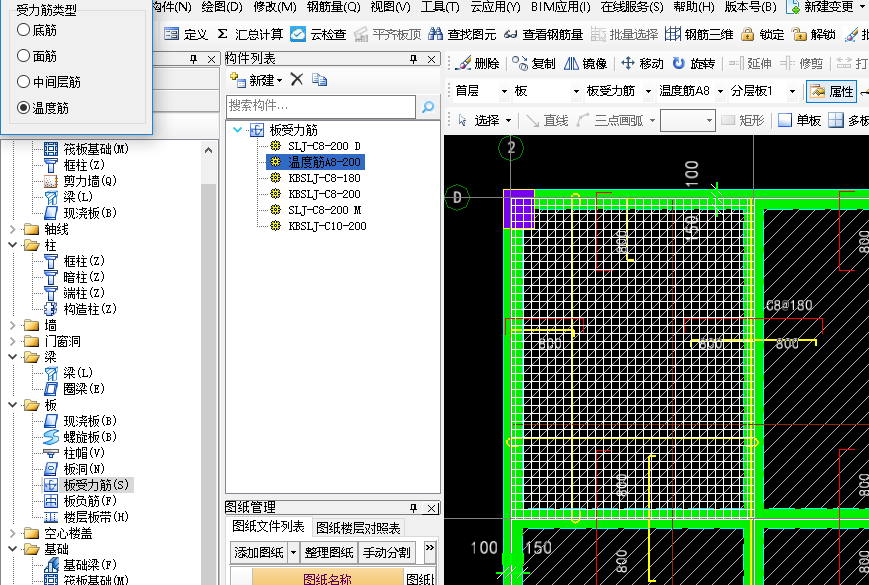Launch 云检查 tool
This screenshot has width=869, height=585.
point(318,34)
